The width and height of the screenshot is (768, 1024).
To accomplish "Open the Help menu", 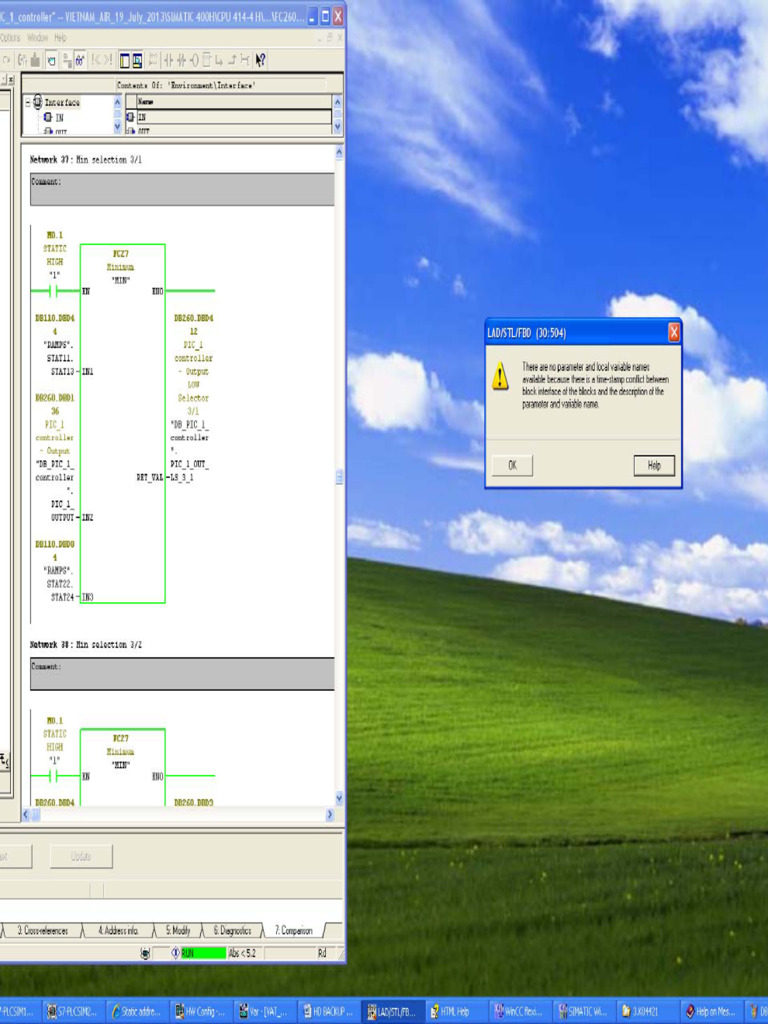I will pos(60,38).
